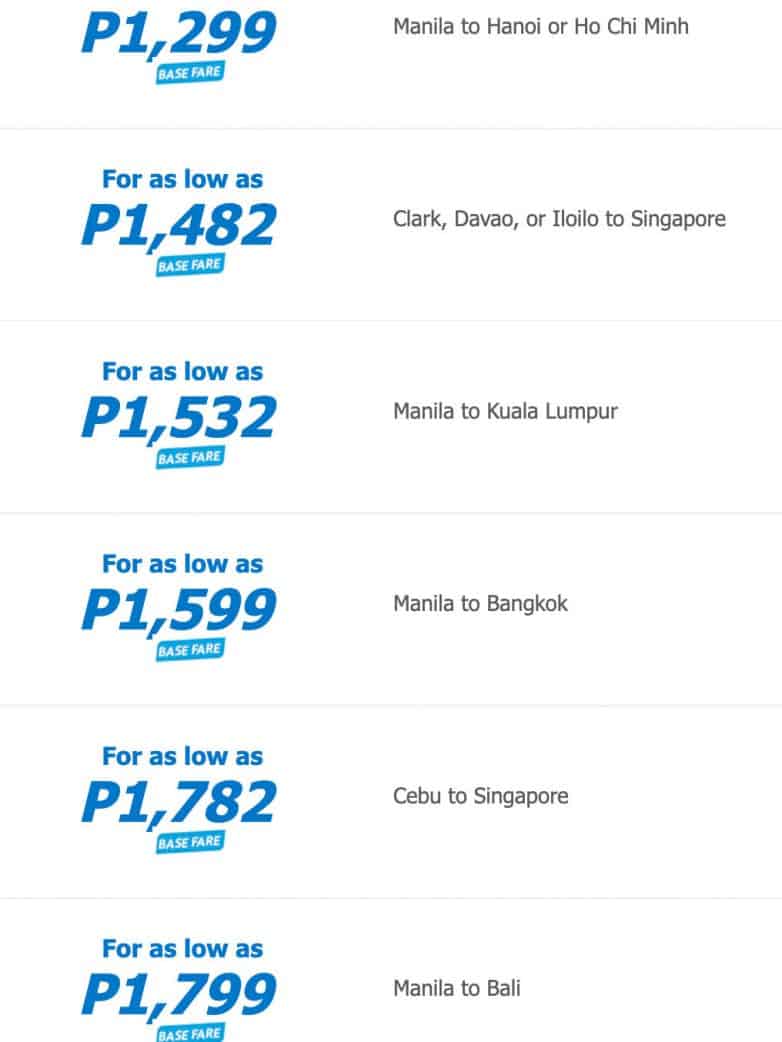The image size is (782, 1042).
Task: Open the Cebu to Singapore route
Action: pyautogui.click(x=480, y=796)
